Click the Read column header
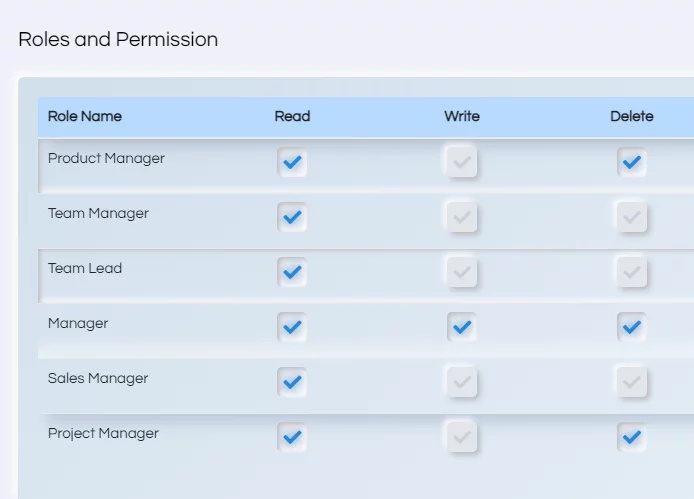Image resolution: width=694 pixels, height=499 pixels. [292, 116]
